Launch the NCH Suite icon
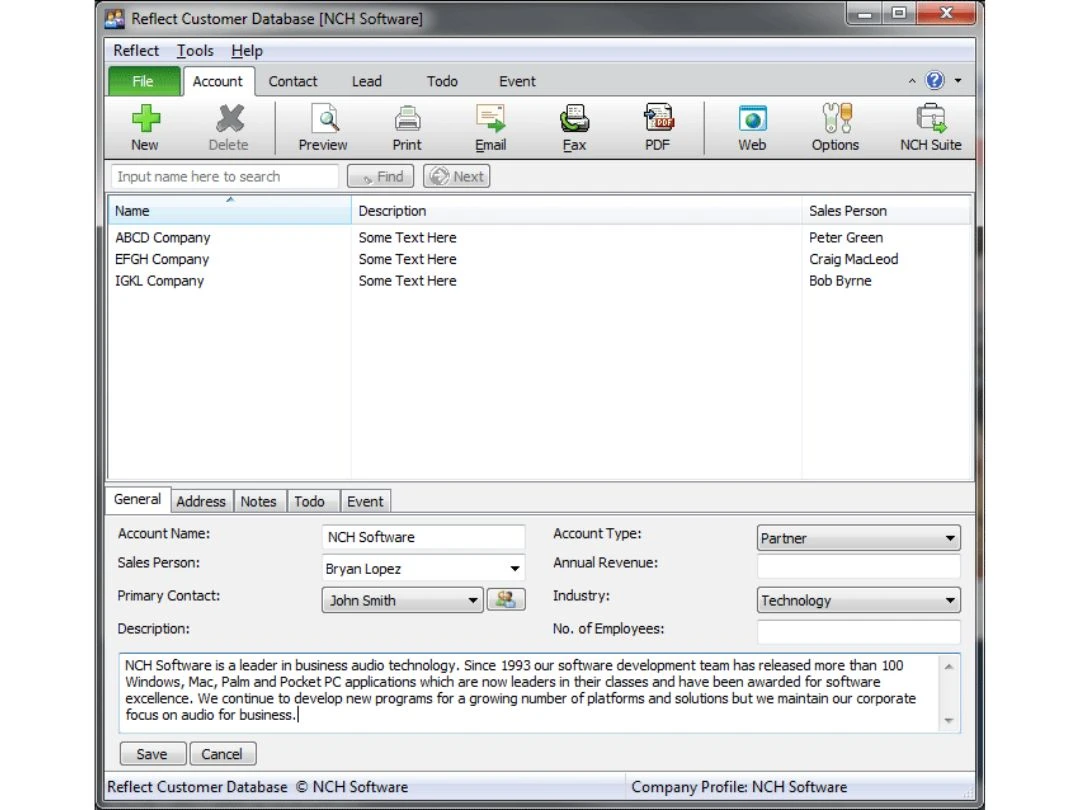Image resolution: width=1080 pixels, height=810 pixels. 931,118
